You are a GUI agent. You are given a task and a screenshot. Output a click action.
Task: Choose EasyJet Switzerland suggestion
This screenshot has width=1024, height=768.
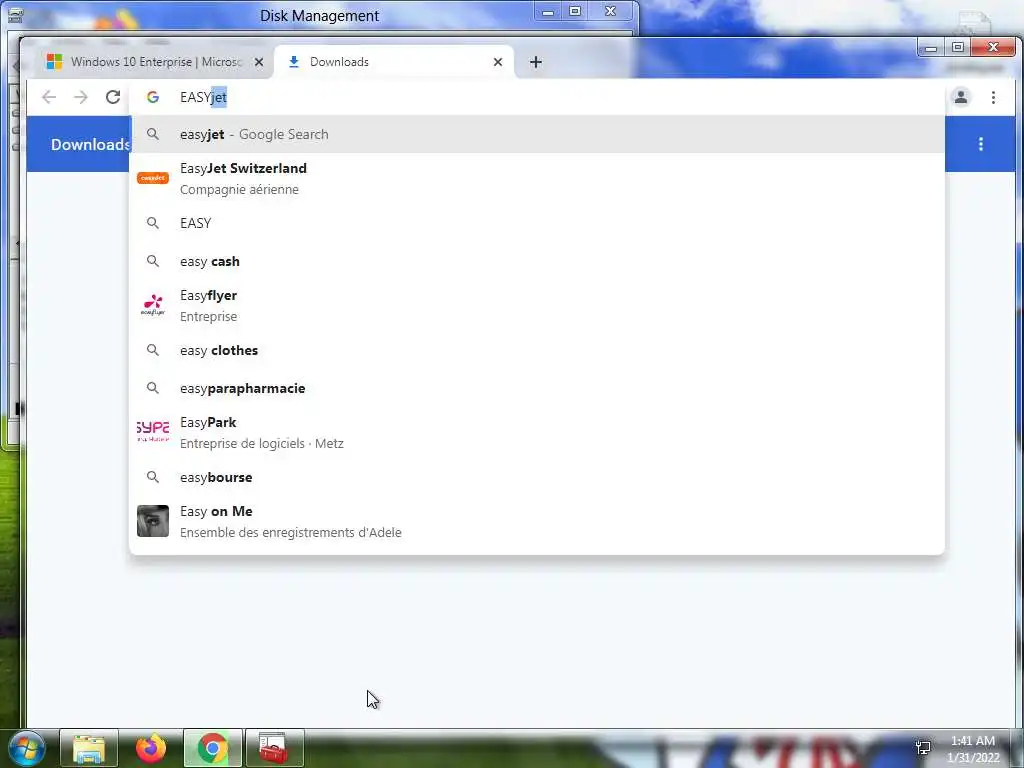pyautogui.click(x=537, y=178)
